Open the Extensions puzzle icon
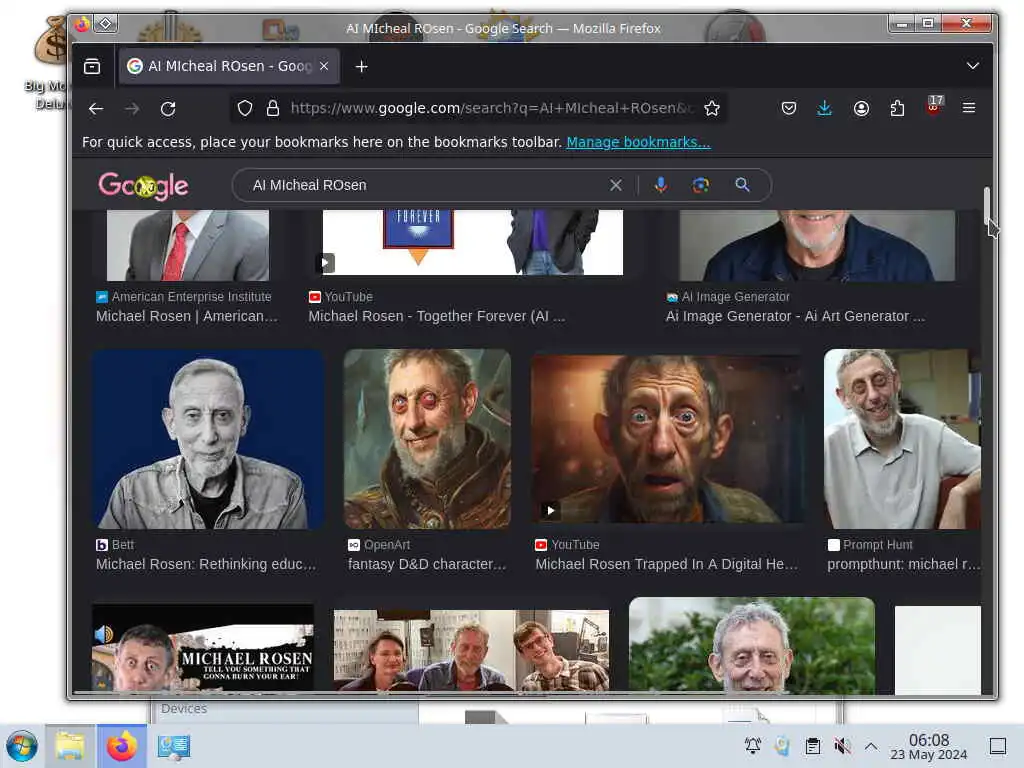This screenshot has height=768, width=1024. point(897,108)
